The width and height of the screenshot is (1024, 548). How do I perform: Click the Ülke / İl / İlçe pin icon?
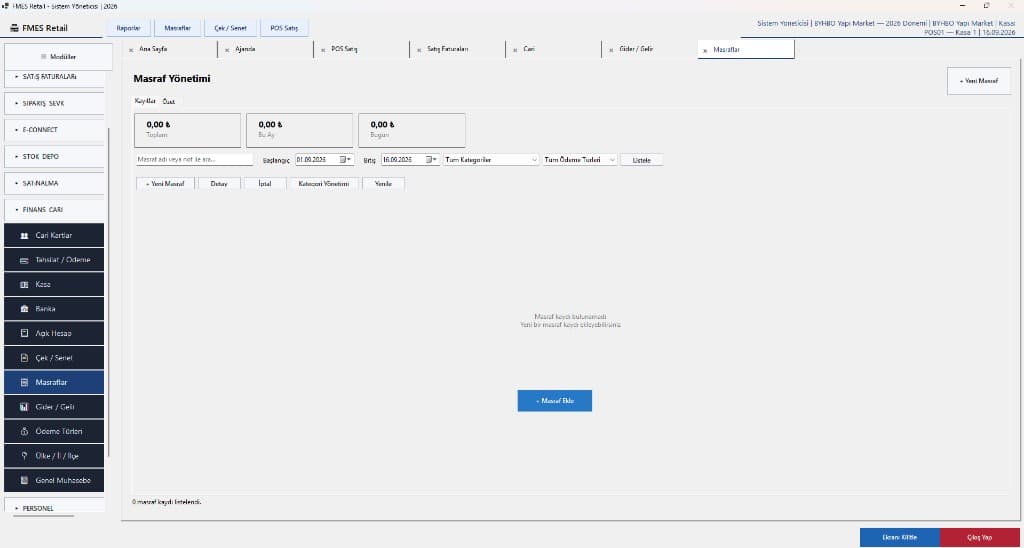point(24,456)
